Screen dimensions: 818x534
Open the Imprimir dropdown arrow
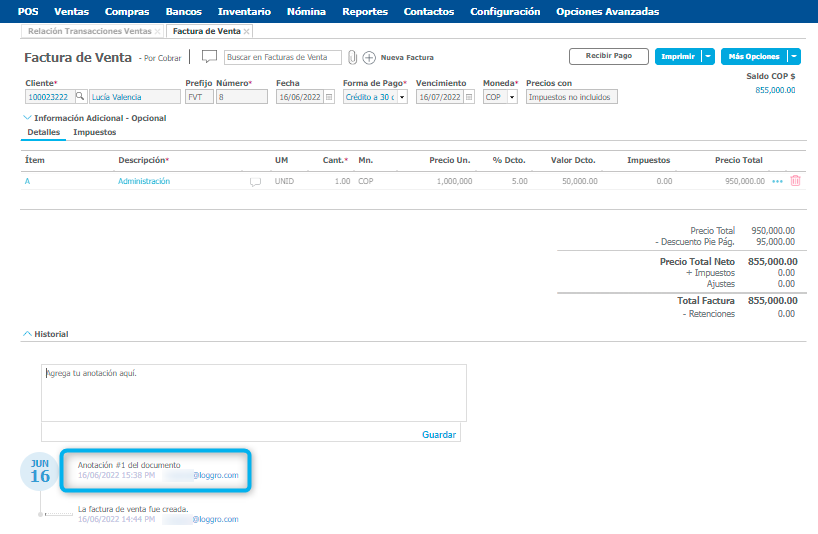pyautogui.click(x=708, y=57)
